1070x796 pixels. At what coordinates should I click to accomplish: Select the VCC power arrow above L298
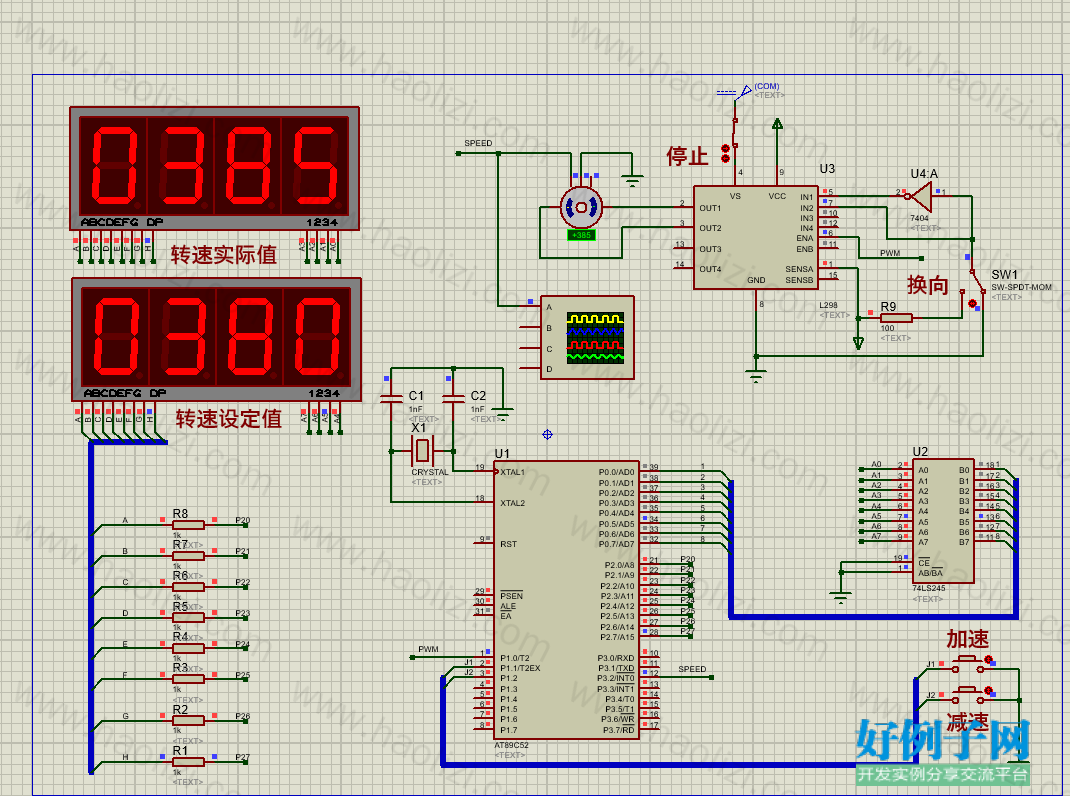[x=777, y=124]
